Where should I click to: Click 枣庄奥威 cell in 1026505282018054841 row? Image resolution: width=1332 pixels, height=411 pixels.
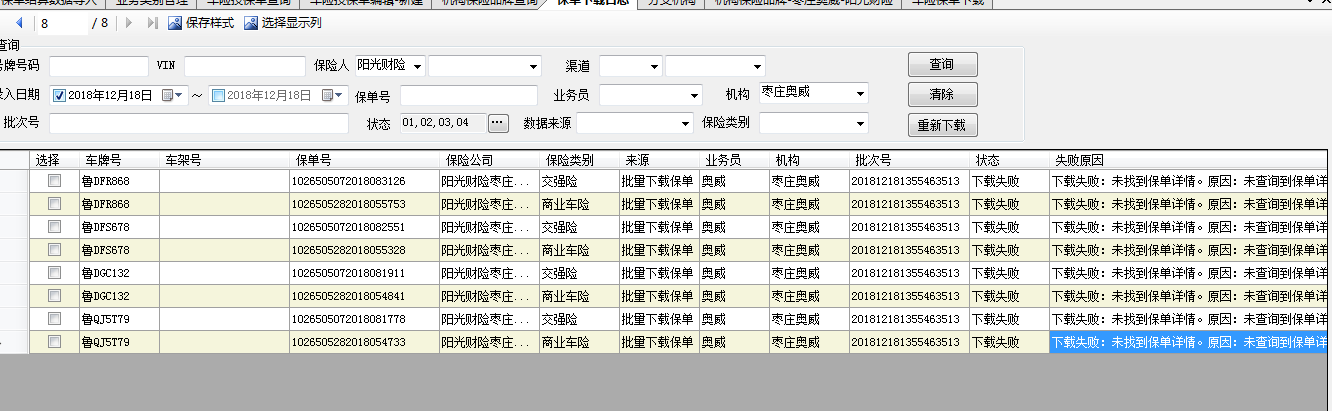tap(810, 296)
